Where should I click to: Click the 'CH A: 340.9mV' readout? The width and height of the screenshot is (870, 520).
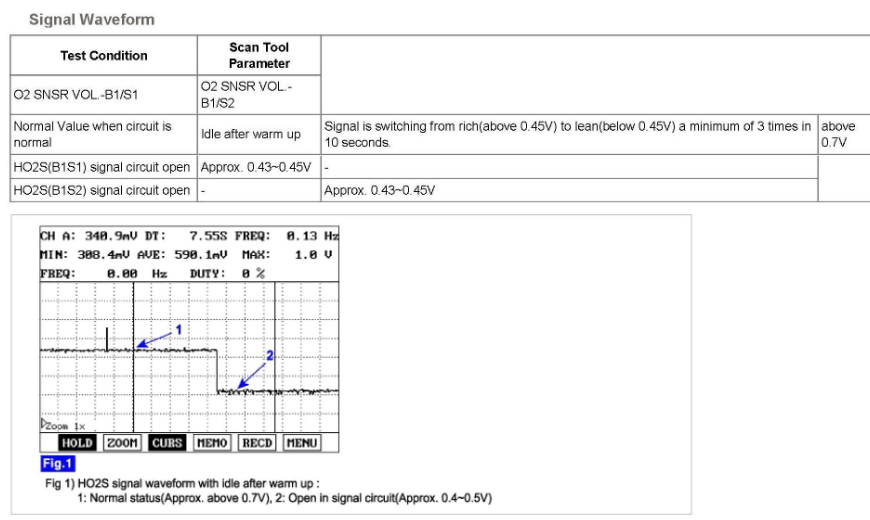pyautogui.click(x=88, y=236)
